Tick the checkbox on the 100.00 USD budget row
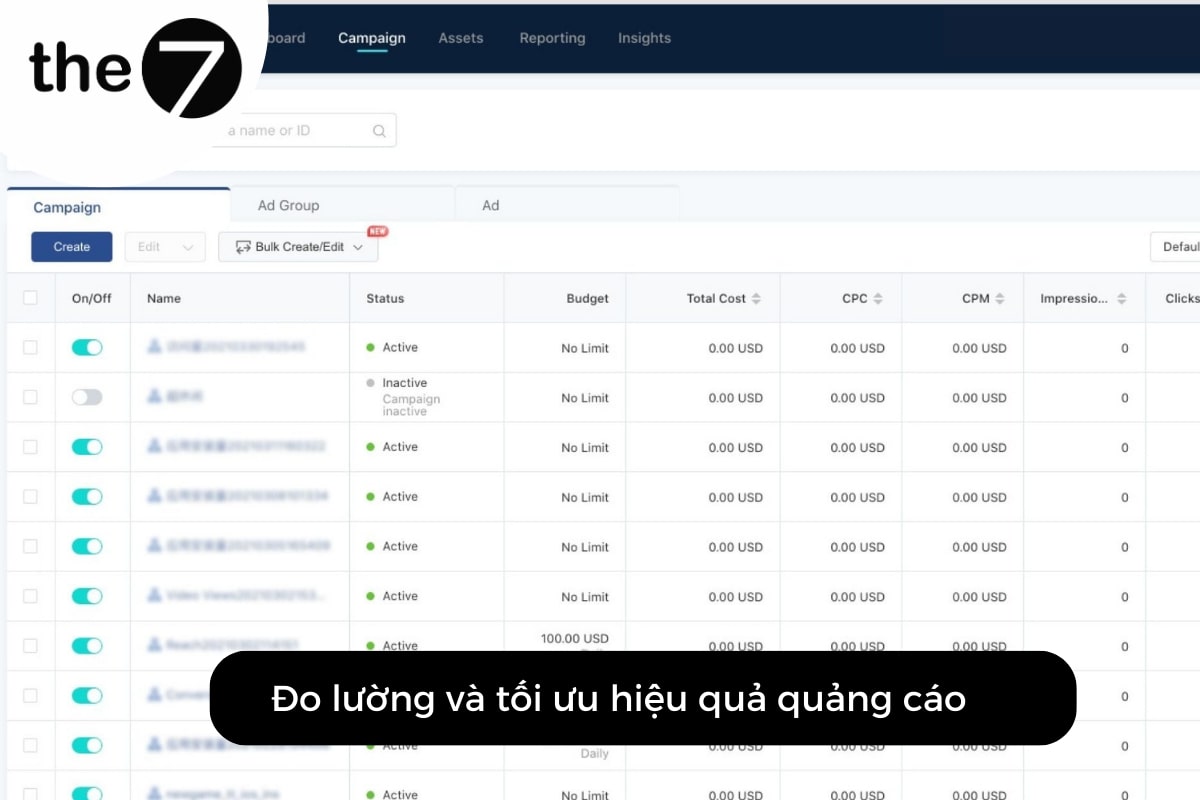 tap(30, 646)
